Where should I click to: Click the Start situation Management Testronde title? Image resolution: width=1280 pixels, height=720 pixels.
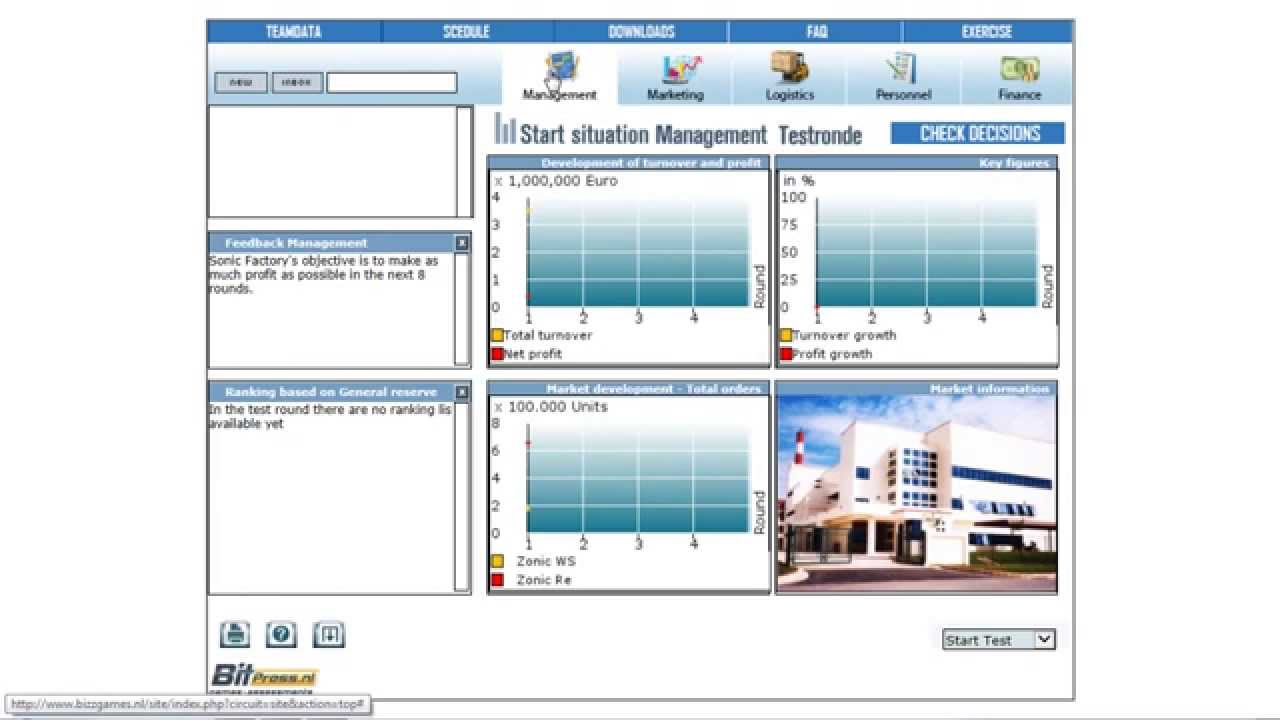pos(690,134)
